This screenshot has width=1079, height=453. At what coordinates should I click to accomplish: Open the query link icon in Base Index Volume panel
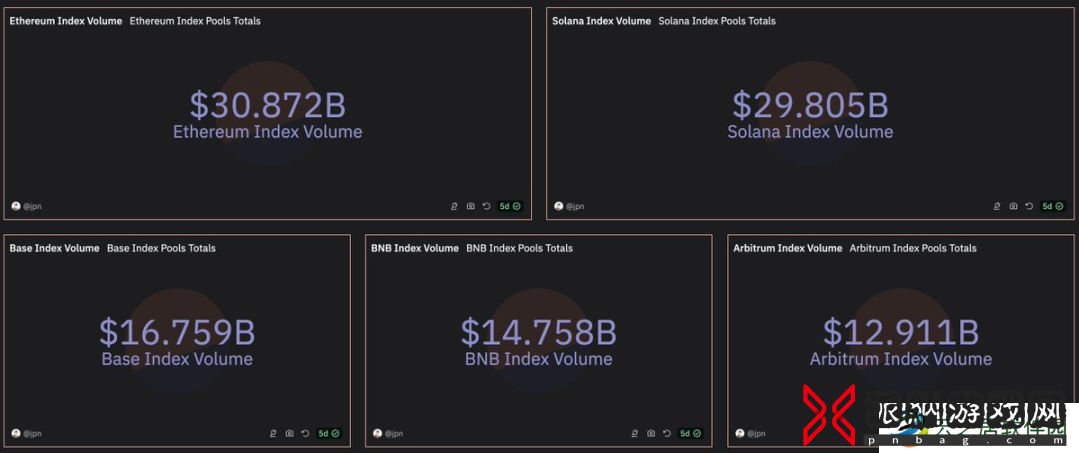[x=273, y=433]
